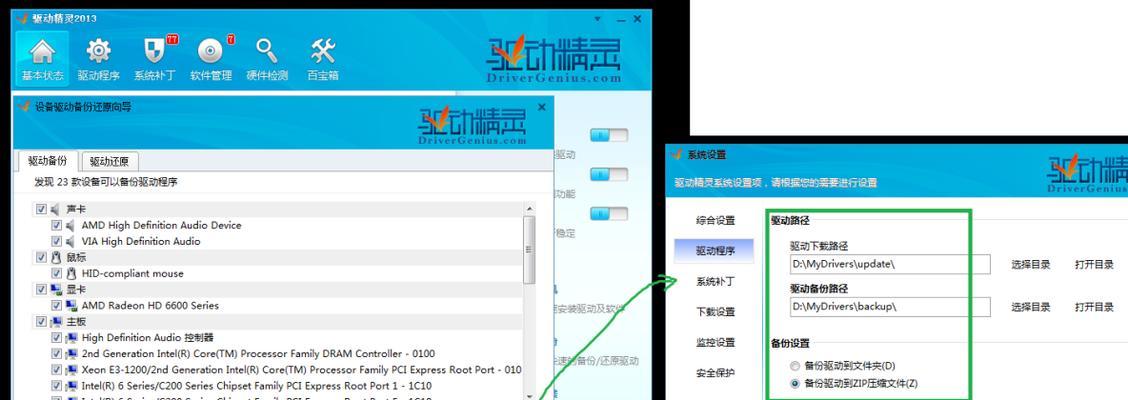
Task: Uncheck High Definition Audio 控制器 checkbox
Action: [57, 337]
